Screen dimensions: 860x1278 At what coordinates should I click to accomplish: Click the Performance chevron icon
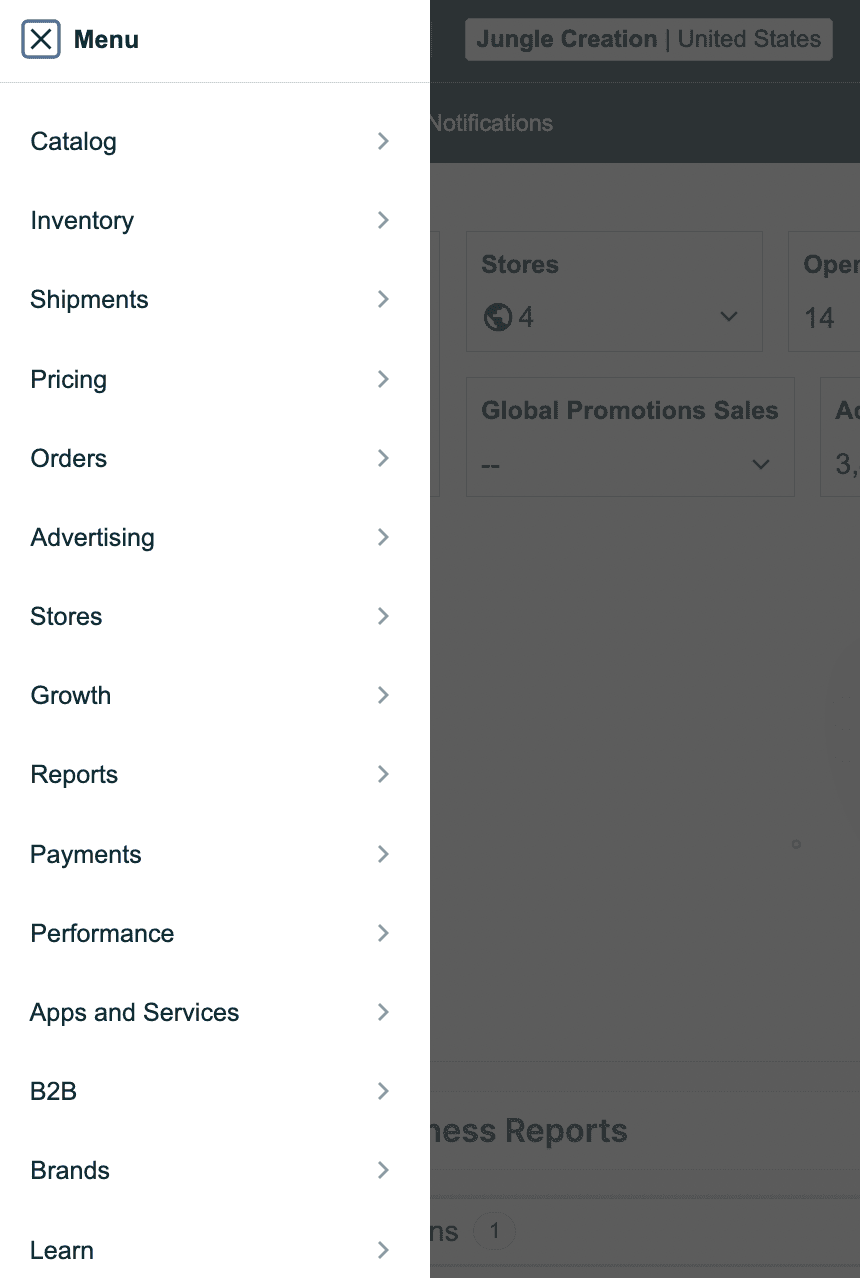tap(383, 933)
